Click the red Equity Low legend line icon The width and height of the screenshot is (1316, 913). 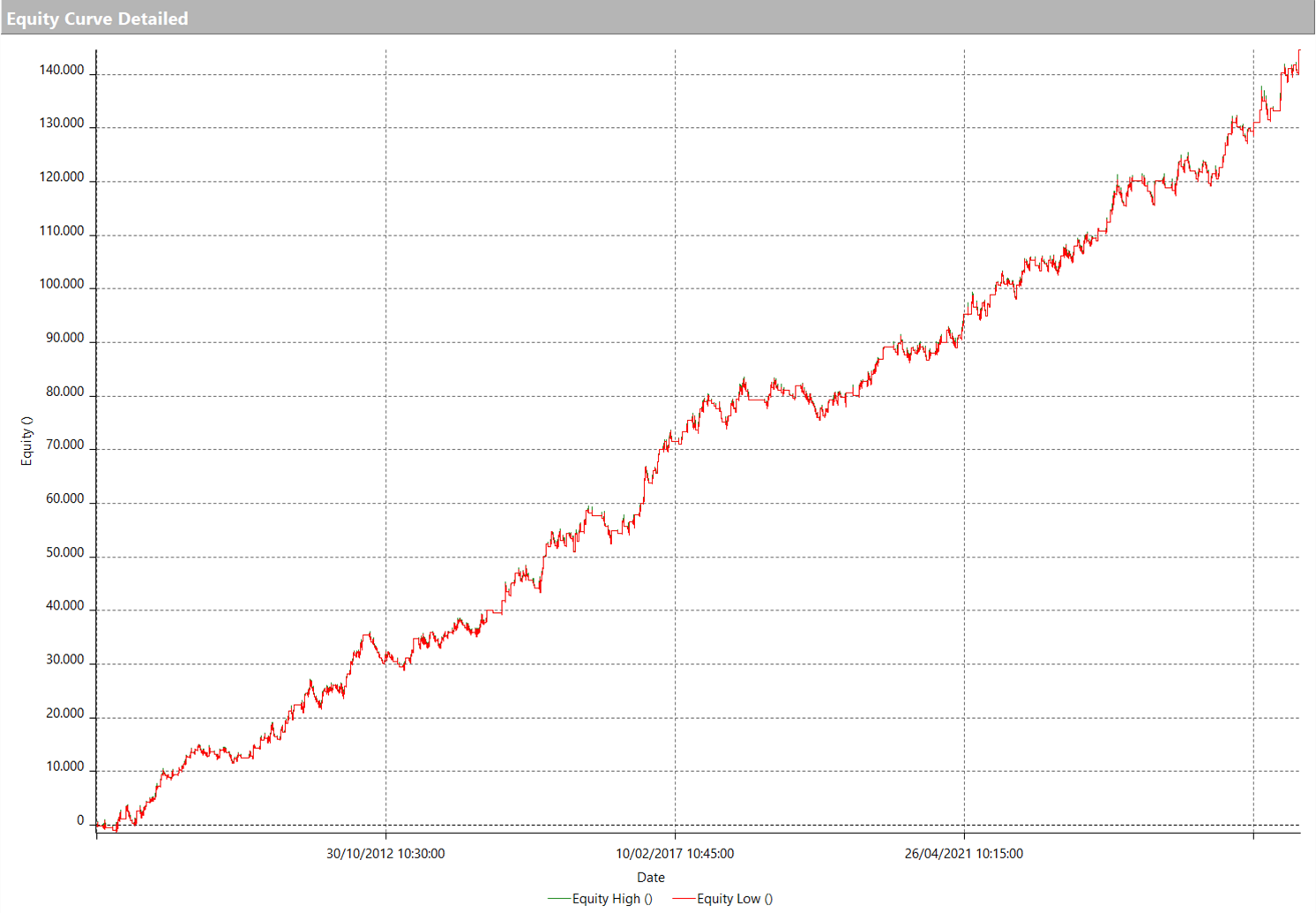(x=684, y=899)
